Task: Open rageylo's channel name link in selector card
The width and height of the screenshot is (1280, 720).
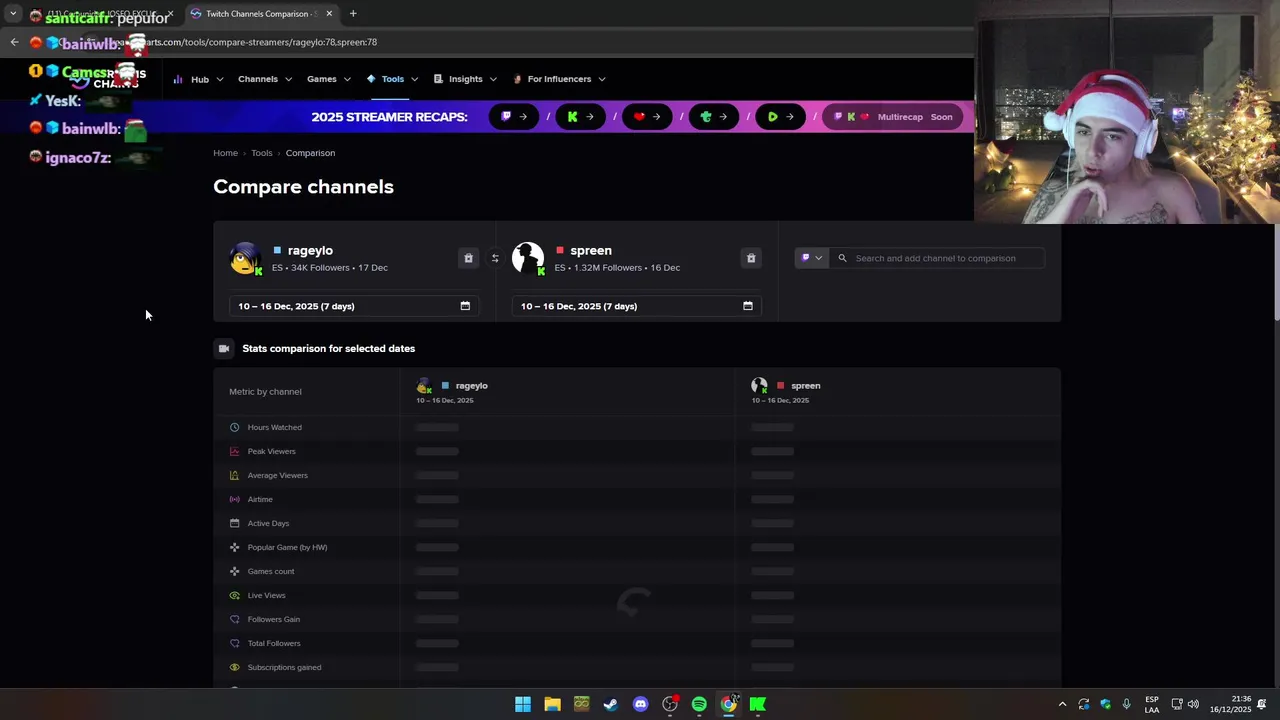Action: [310, 250]
